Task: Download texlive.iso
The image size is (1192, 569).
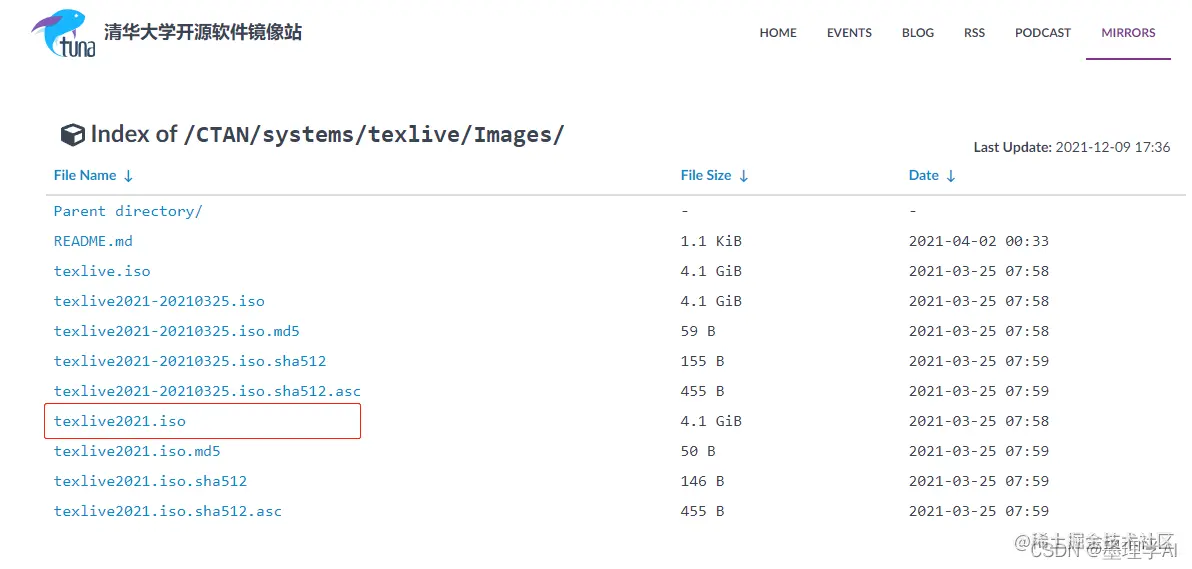Action: tap(102, 271)
